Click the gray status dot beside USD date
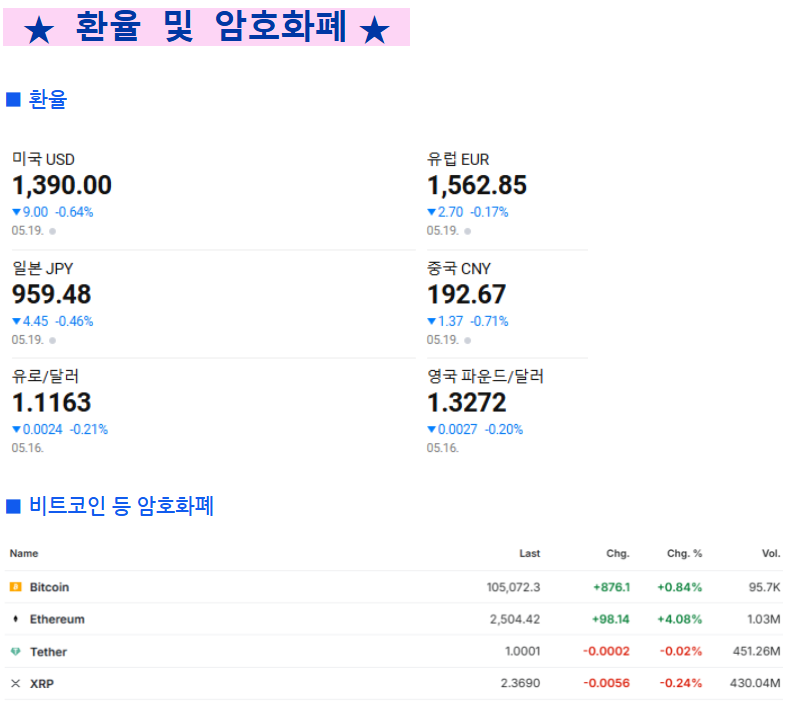The height and width of the screenshot is (702, 787). click(x=53, y=231)
